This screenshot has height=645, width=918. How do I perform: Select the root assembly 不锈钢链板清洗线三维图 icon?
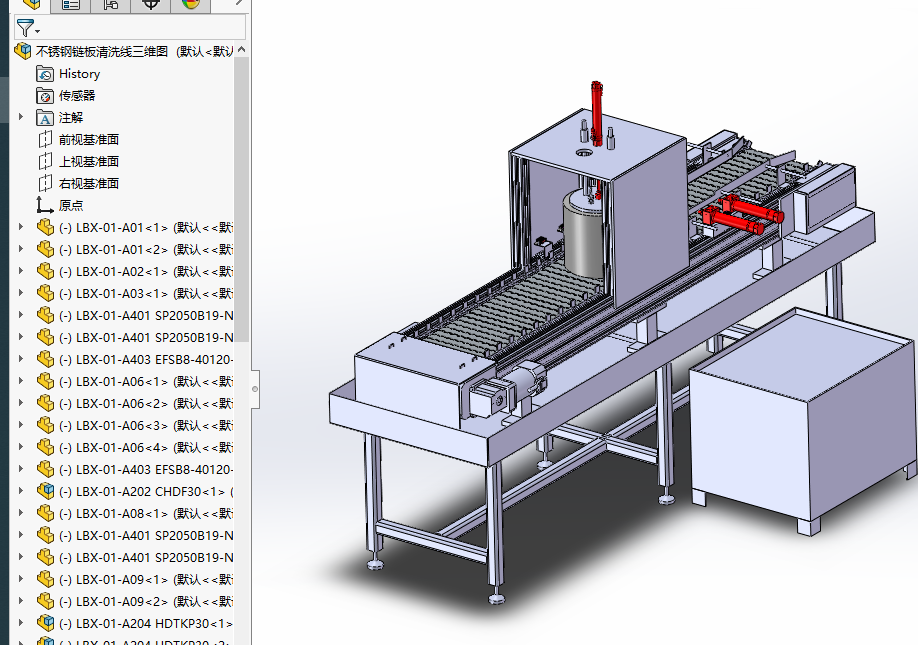pyautogui.click(x=23, y=52)
